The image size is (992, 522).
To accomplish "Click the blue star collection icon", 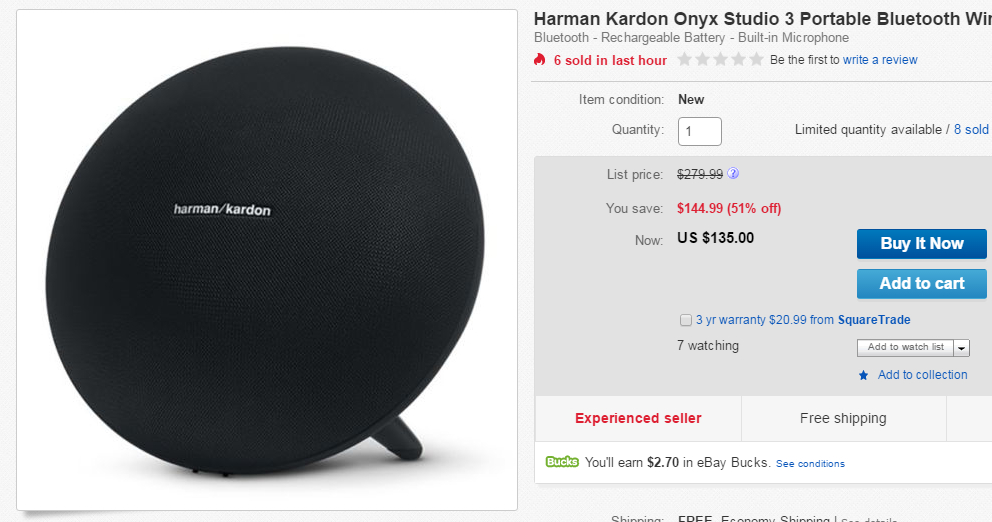I will point(863,375).
